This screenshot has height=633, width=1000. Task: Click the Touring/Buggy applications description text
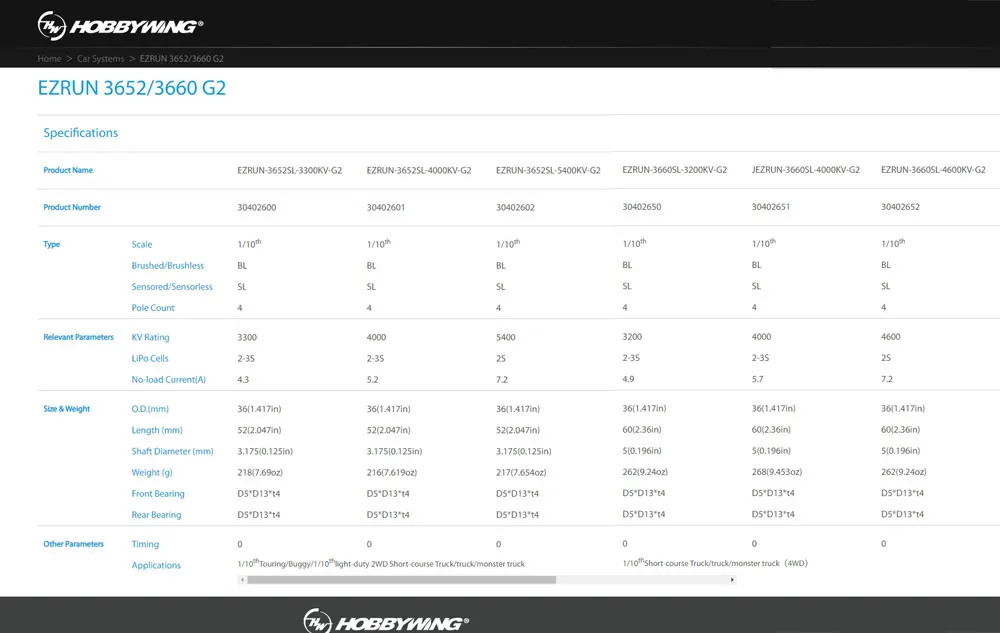(x=381, y=564)
